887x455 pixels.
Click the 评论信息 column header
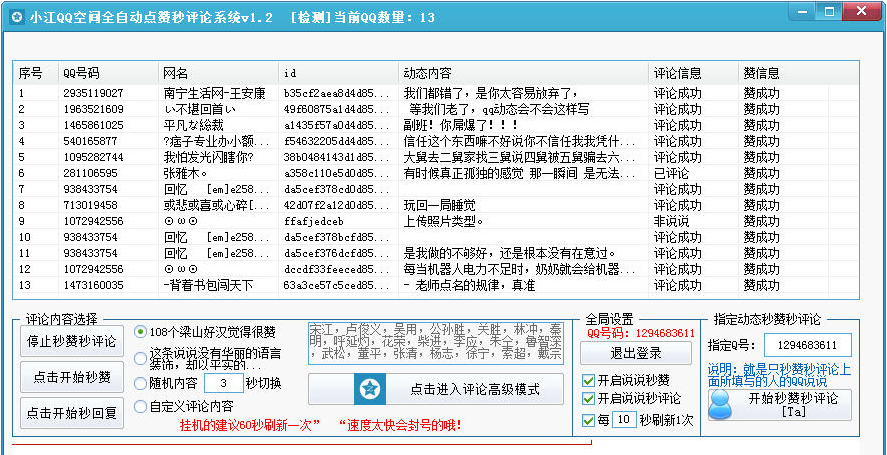693,73
